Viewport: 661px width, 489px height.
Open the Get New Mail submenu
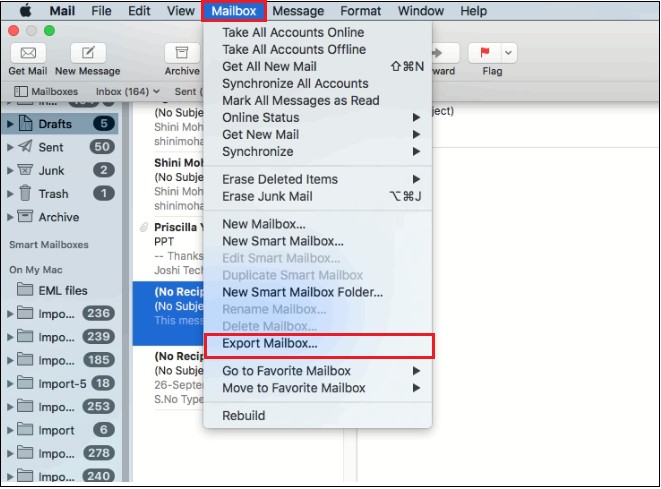317,134
